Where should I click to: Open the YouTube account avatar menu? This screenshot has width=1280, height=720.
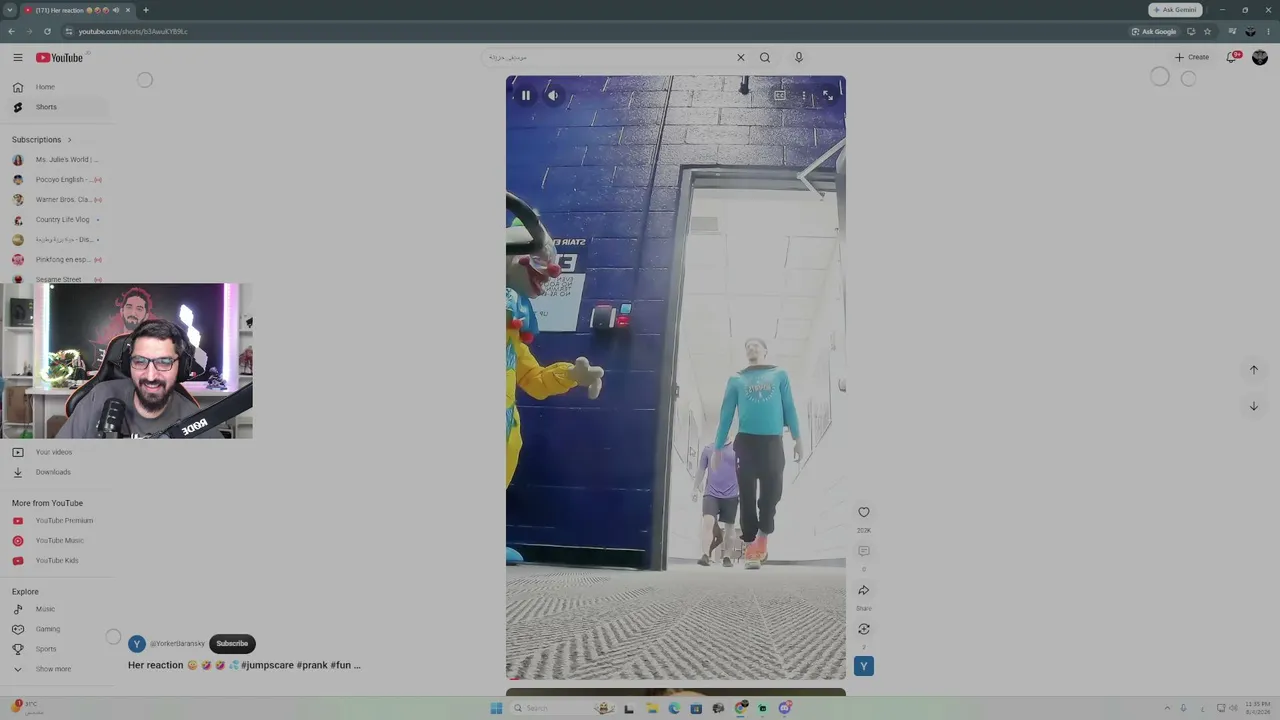[1260, 57]
